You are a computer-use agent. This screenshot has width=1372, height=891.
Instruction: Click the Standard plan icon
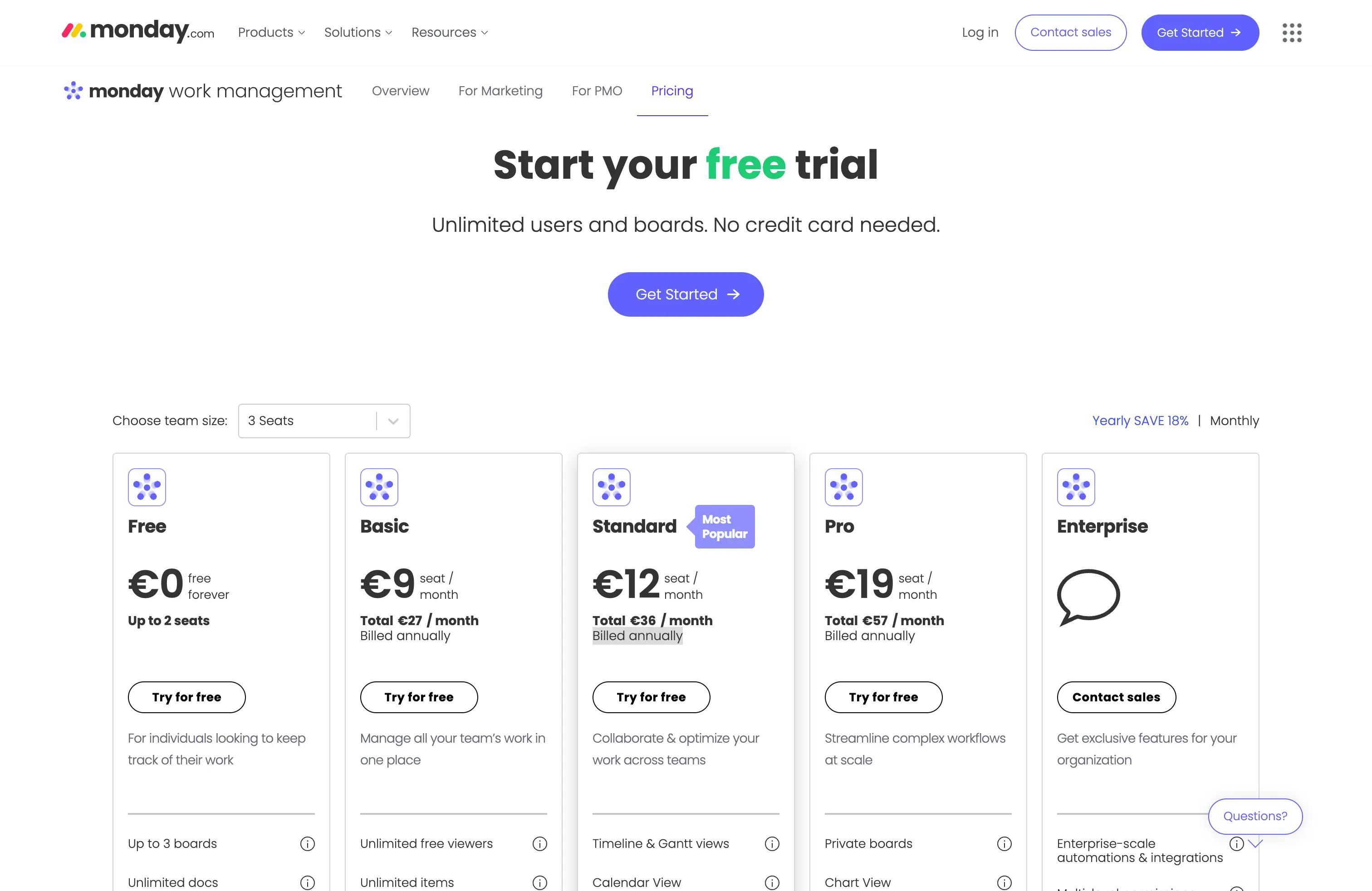[x=611, y=487]
